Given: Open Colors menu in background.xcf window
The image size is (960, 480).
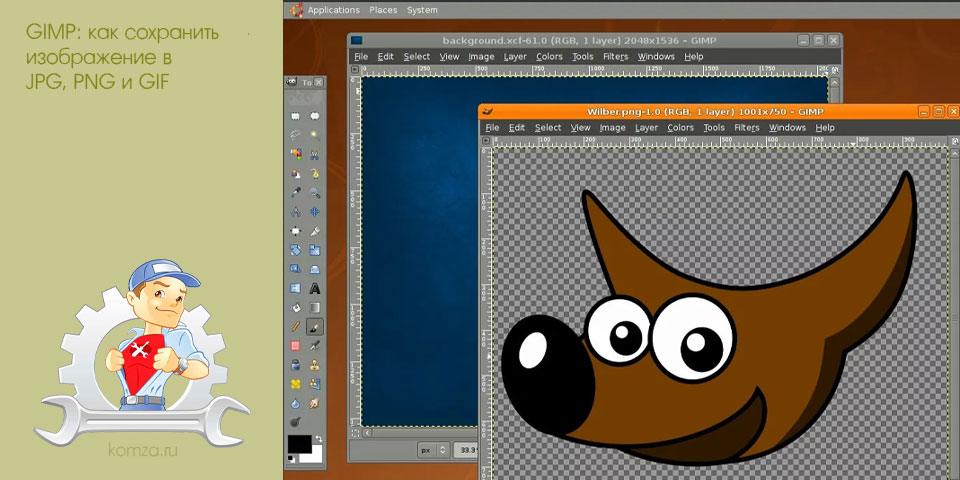Looking at the screenshot, I should point(549,56).
